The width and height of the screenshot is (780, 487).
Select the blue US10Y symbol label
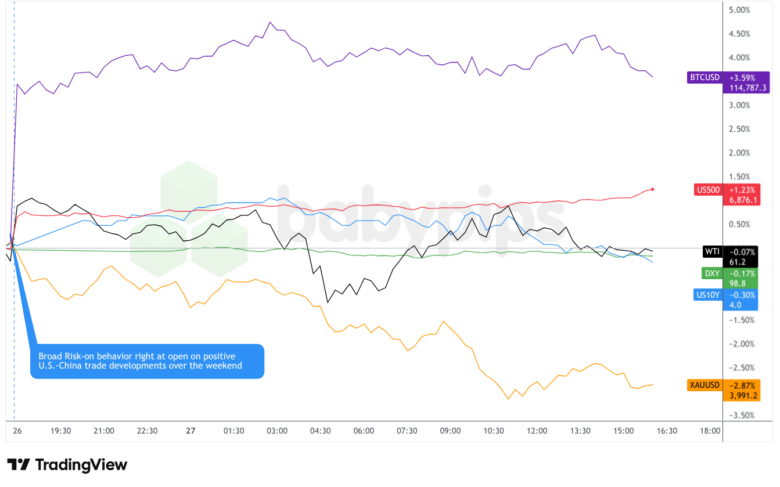coord(707,294)
